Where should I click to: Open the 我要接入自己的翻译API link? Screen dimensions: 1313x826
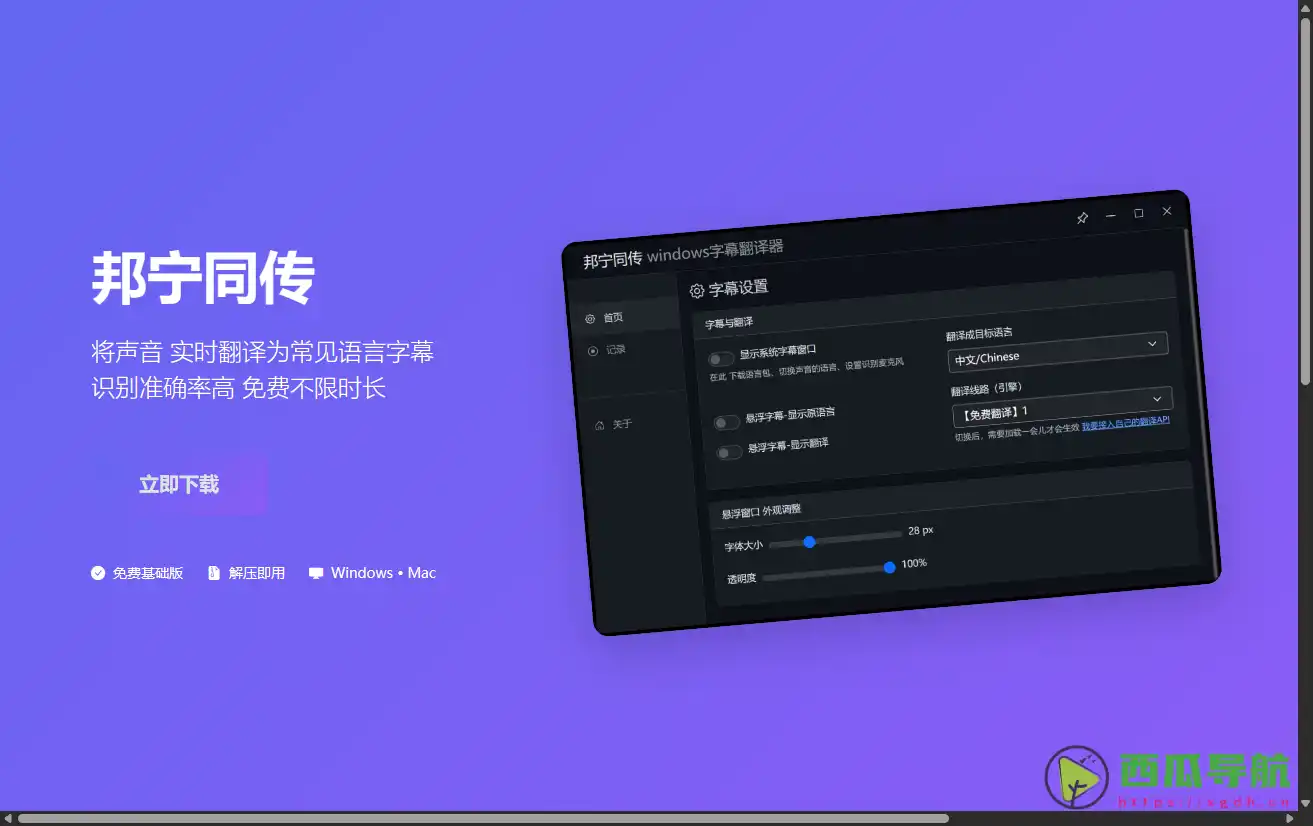(1127, 420)
